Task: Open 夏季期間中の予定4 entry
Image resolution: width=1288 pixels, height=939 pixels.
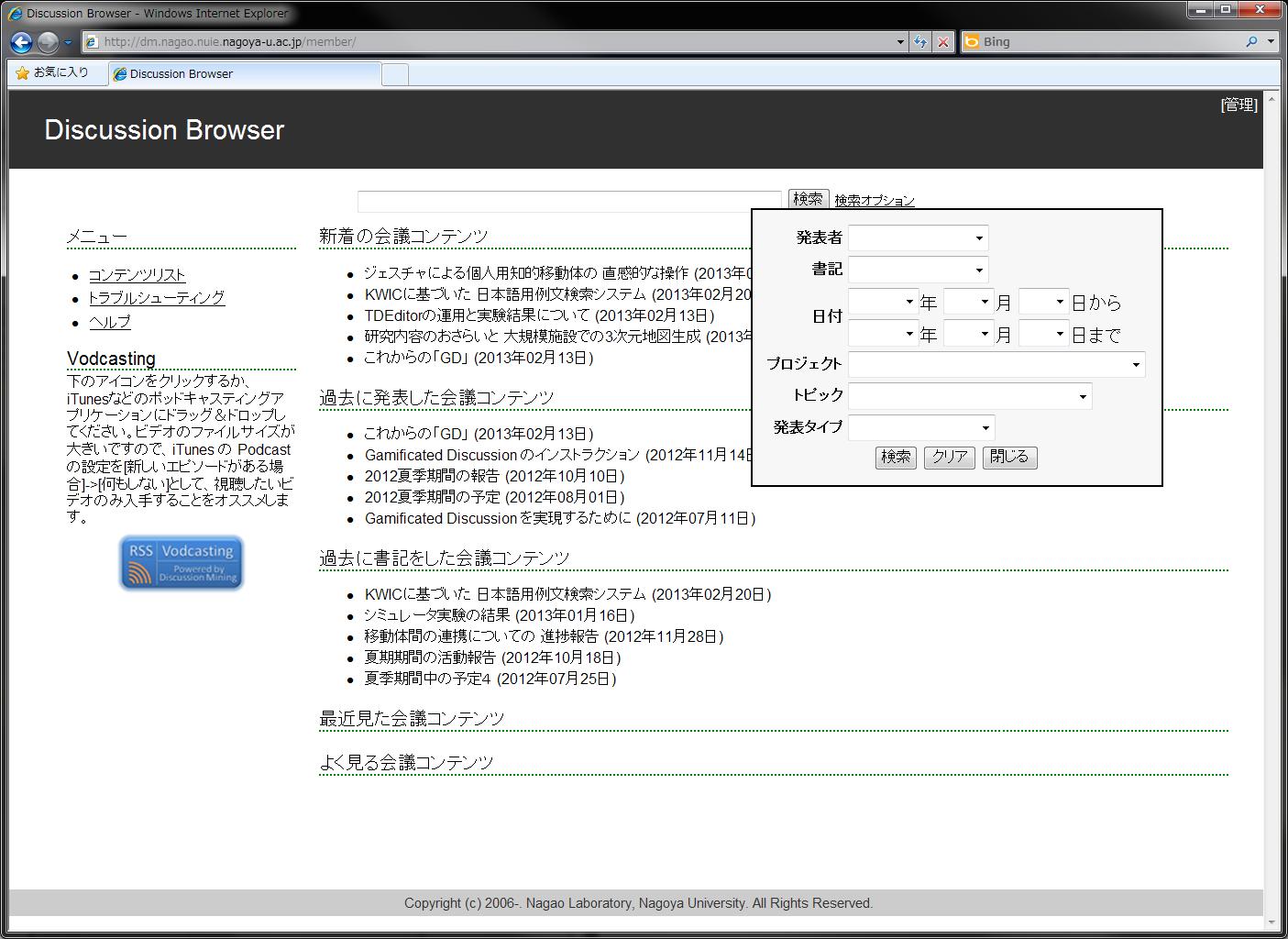Action: (x=490, y=679)
